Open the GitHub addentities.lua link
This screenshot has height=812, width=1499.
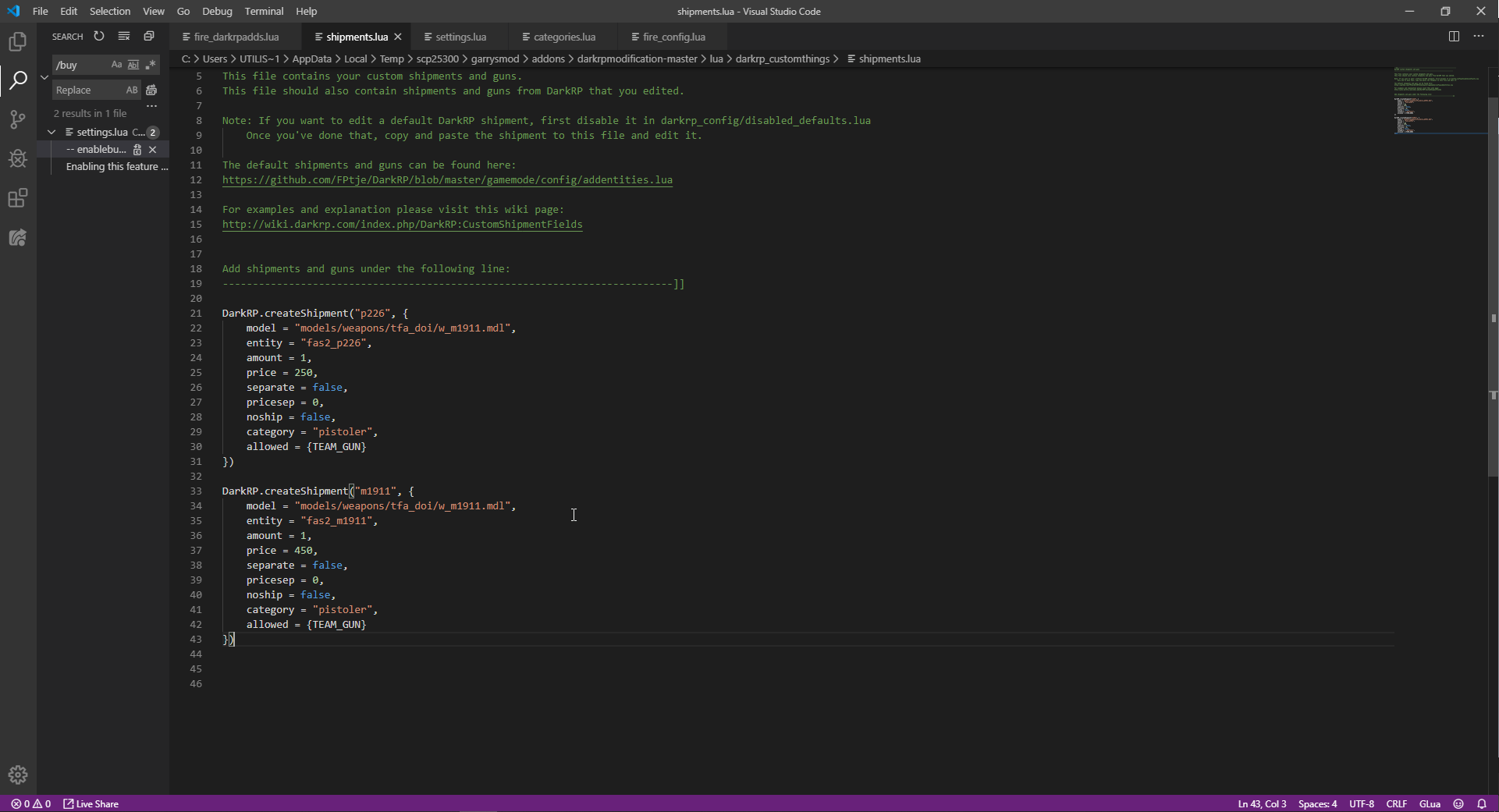(447, 180)
